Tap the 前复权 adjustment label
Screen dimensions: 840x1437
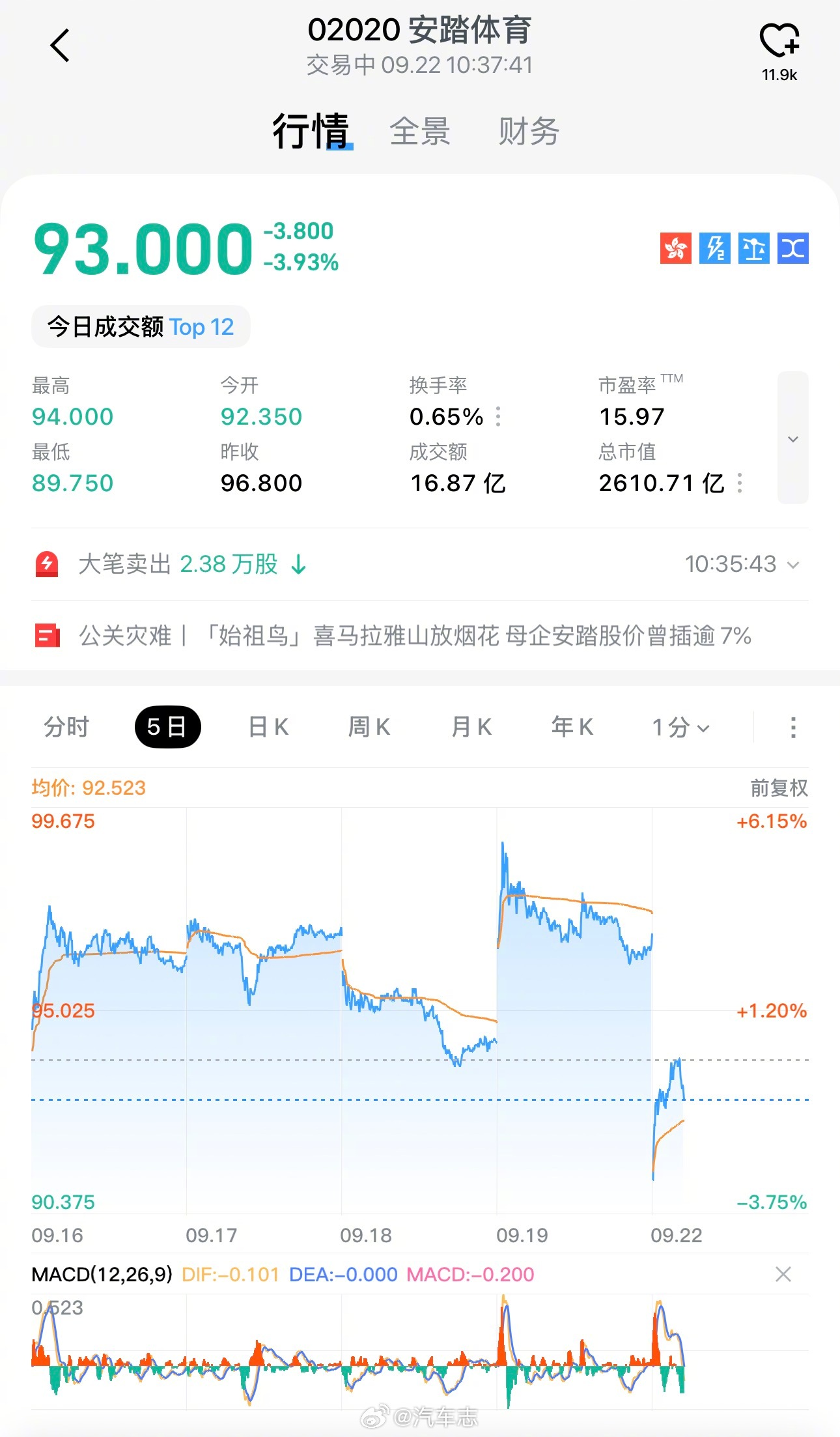point(779,788)
